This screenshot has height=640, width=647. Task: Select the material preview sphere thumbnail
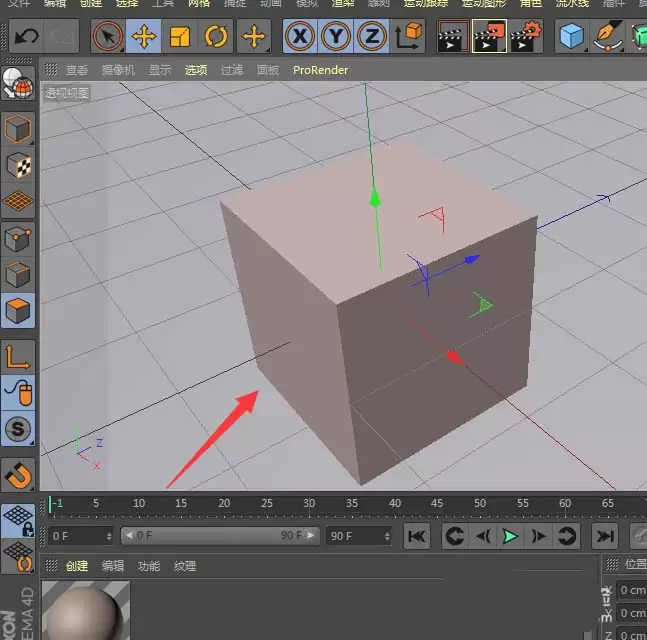pos(86,611)
